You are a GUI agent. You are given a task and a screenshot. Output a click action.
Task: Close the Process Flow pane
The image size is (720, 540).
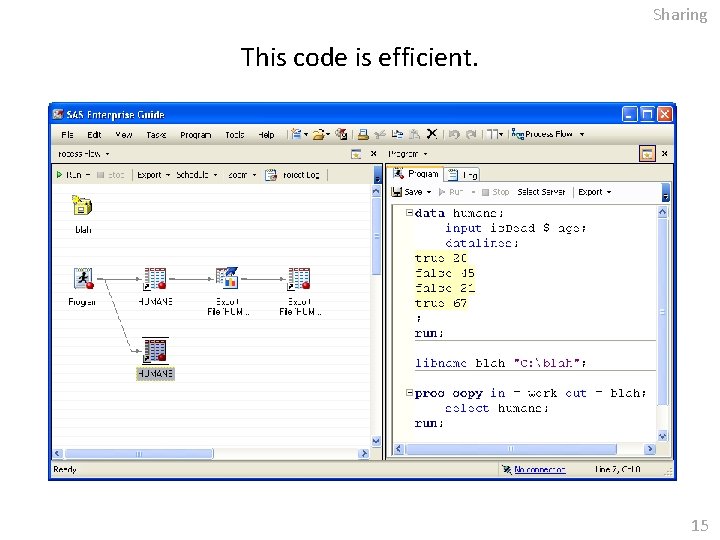(373, 154)
